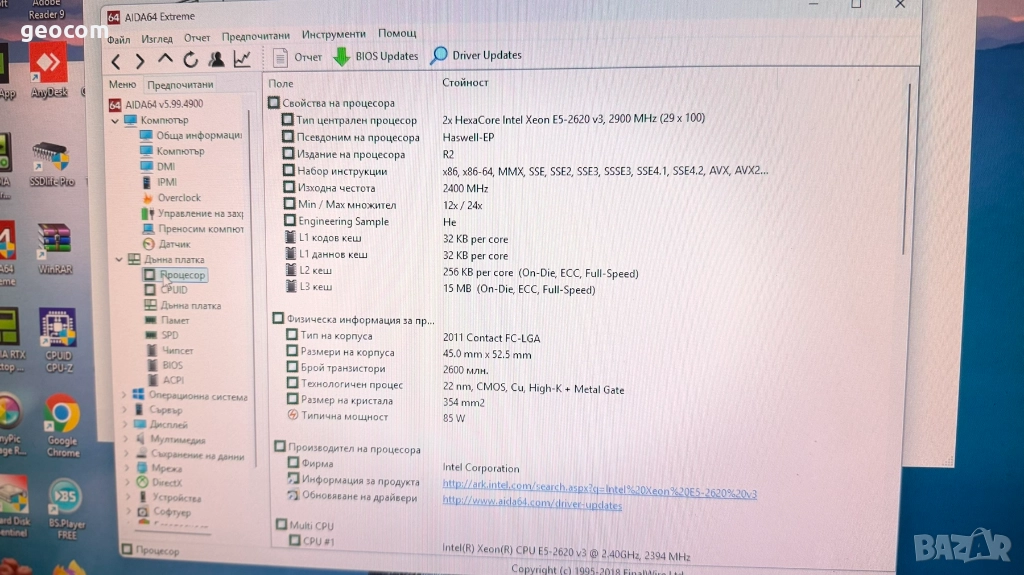The image size is (1024, 575).
Task: Expand the Мултимедия tree node
Action: coord(126,439)
